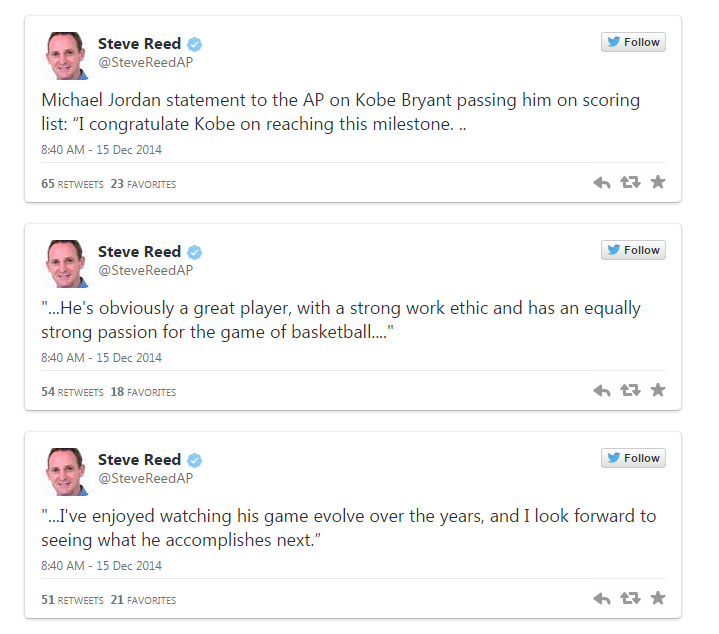View the 65 retweets list
719x634 pixels.
[x=72, y=184]
